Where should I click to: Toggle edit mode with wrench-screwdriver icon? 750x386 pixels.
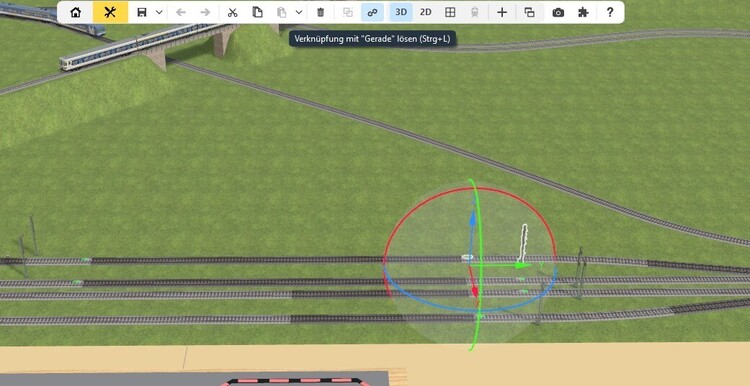point(110,12)
